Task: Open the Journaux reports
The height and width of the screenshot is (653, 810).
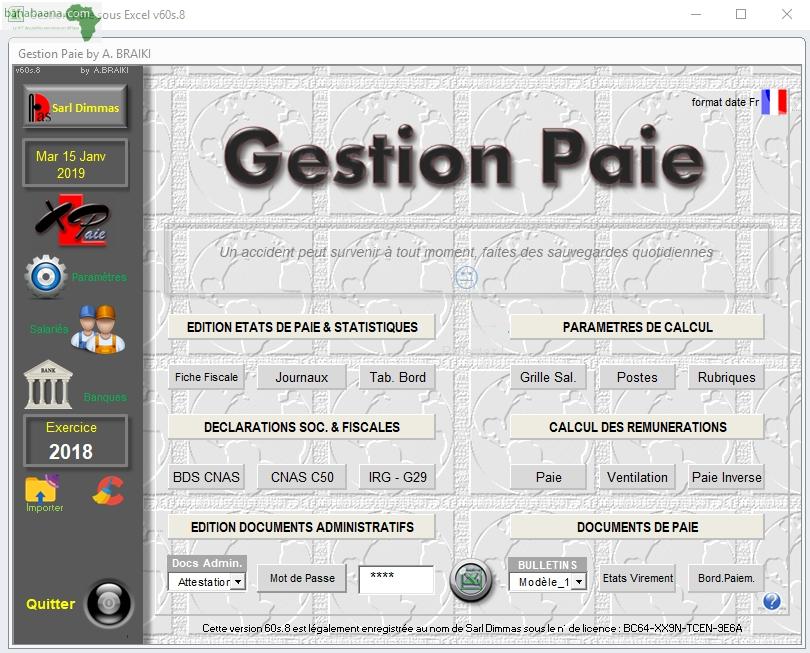Action: 302,377
